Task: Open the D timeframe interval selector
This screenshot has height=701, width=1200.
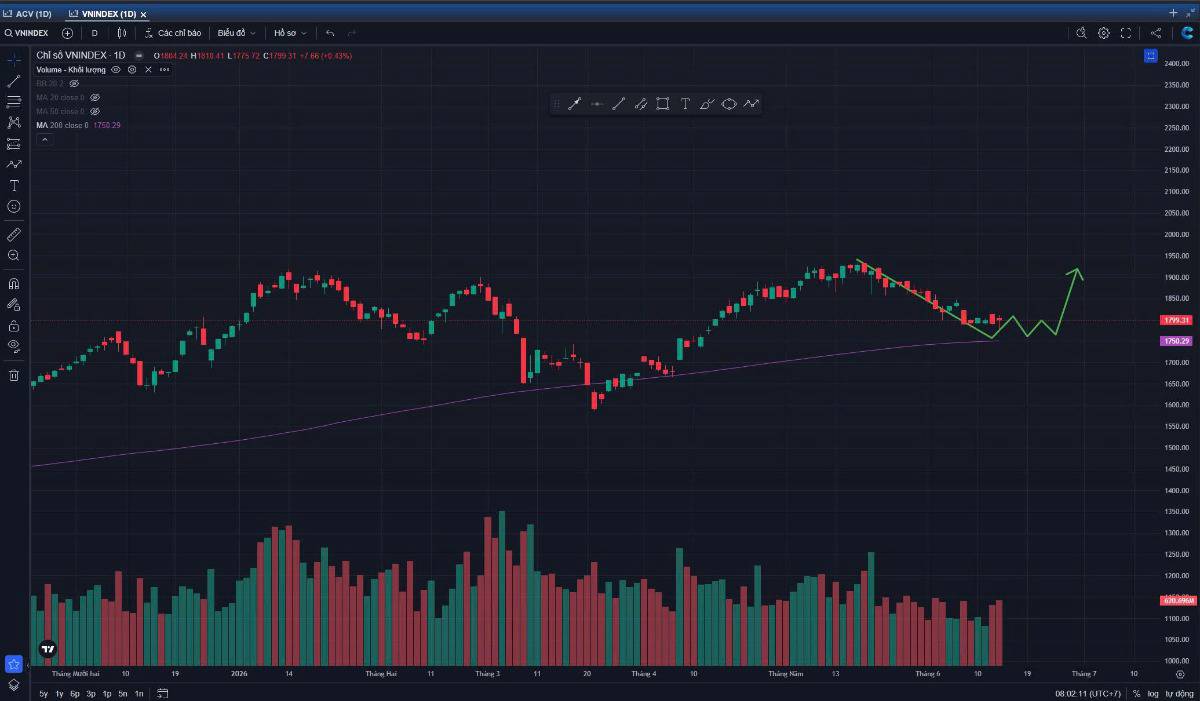Action: 95,33
